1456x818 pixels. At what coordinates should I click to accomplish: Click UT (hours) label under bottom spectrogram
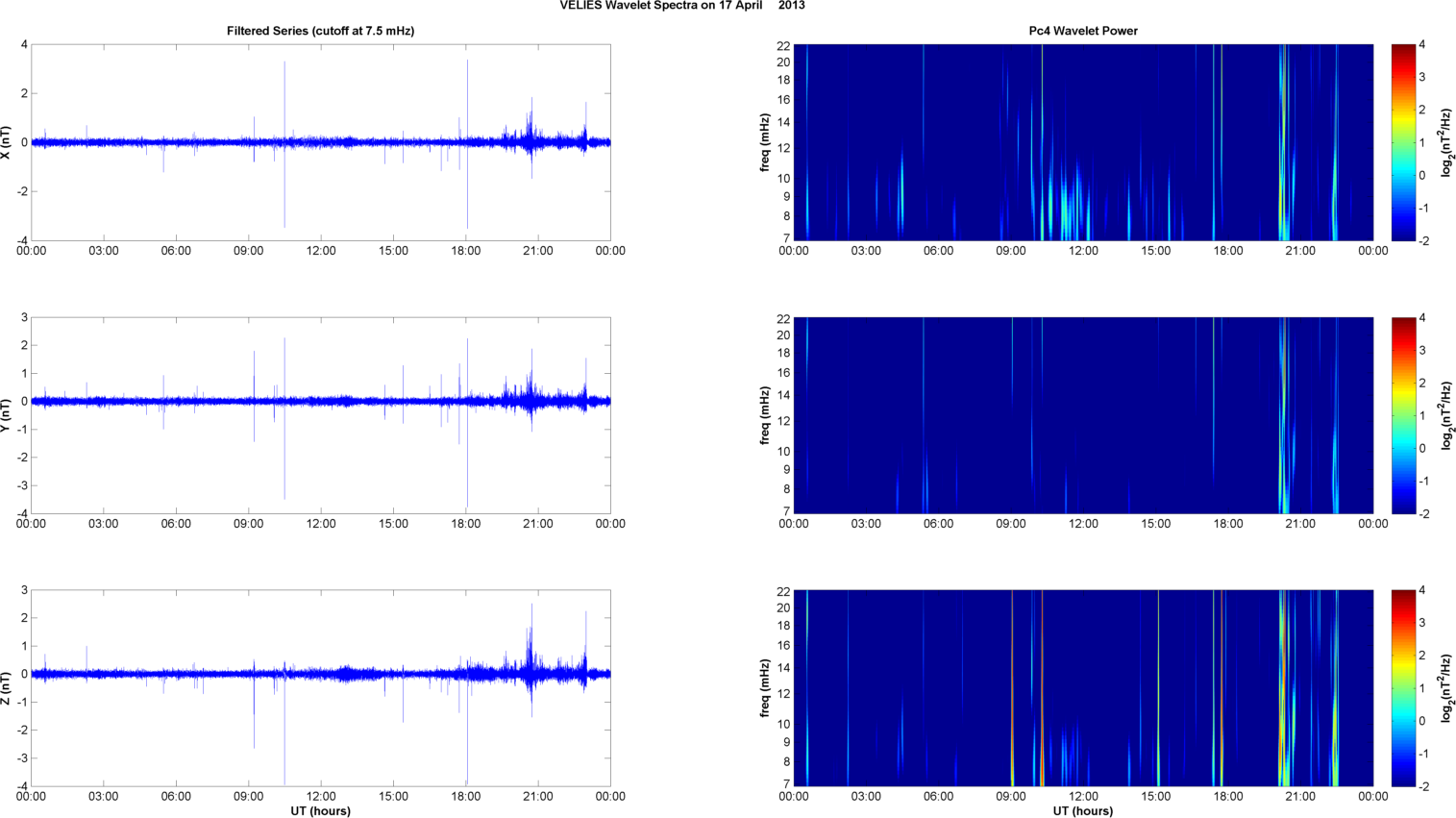1083,811
